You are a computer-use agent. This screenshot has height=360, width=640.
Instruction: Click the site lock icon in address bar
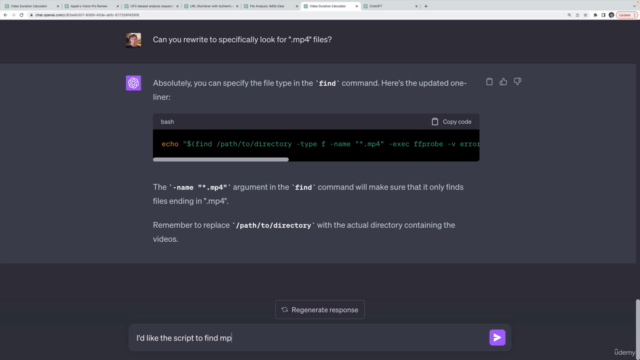(x=31, y=15)
